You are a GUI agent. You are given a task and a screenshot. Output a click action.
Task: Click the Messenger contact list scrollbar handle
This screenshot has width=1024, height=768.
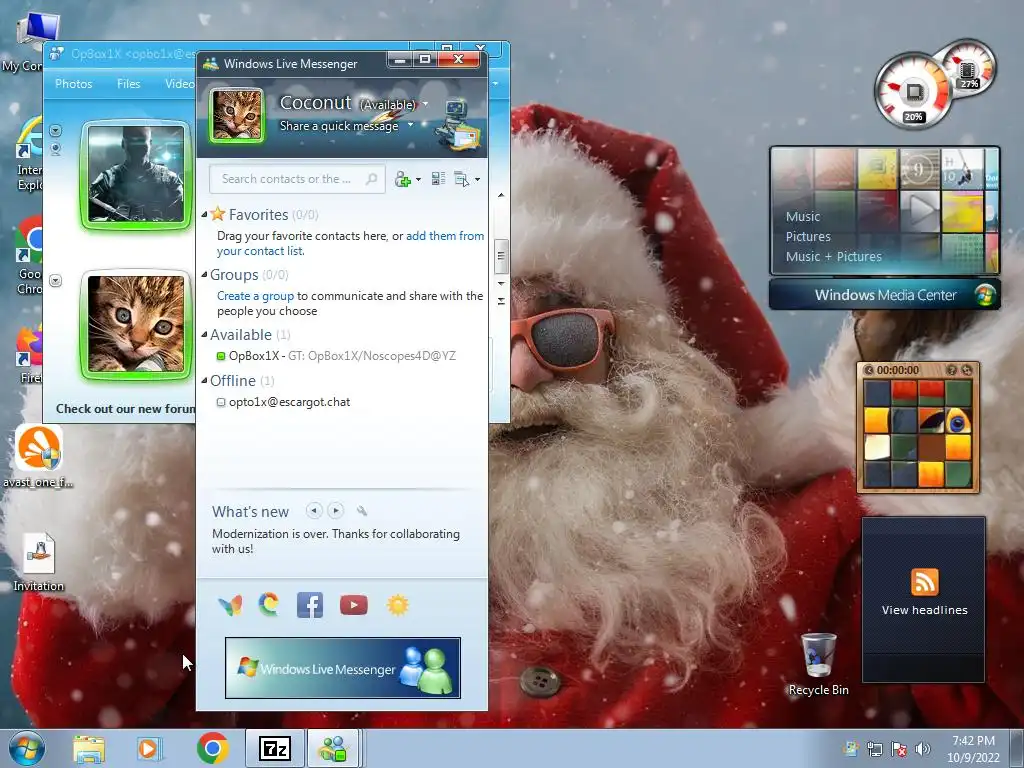point(501,256)
